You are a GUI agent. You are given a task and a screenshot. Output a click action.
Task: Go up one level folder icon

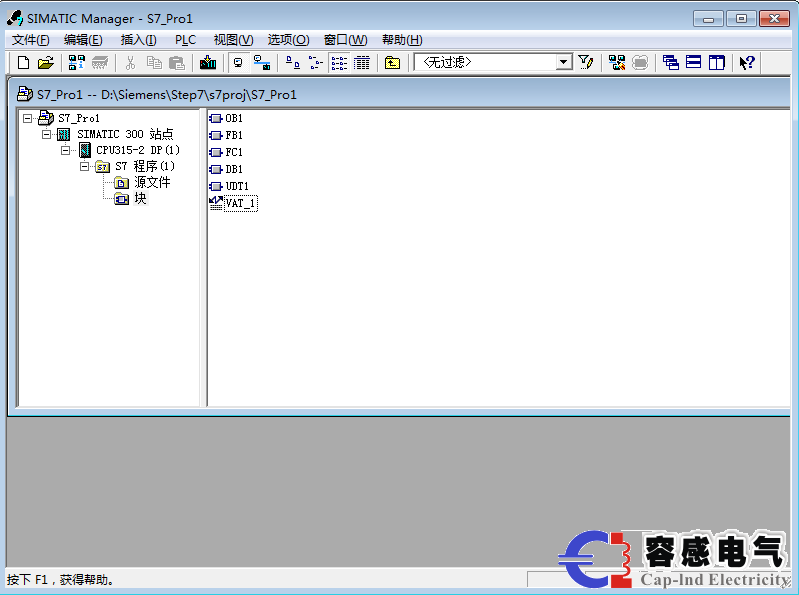(x=392, y=63)
